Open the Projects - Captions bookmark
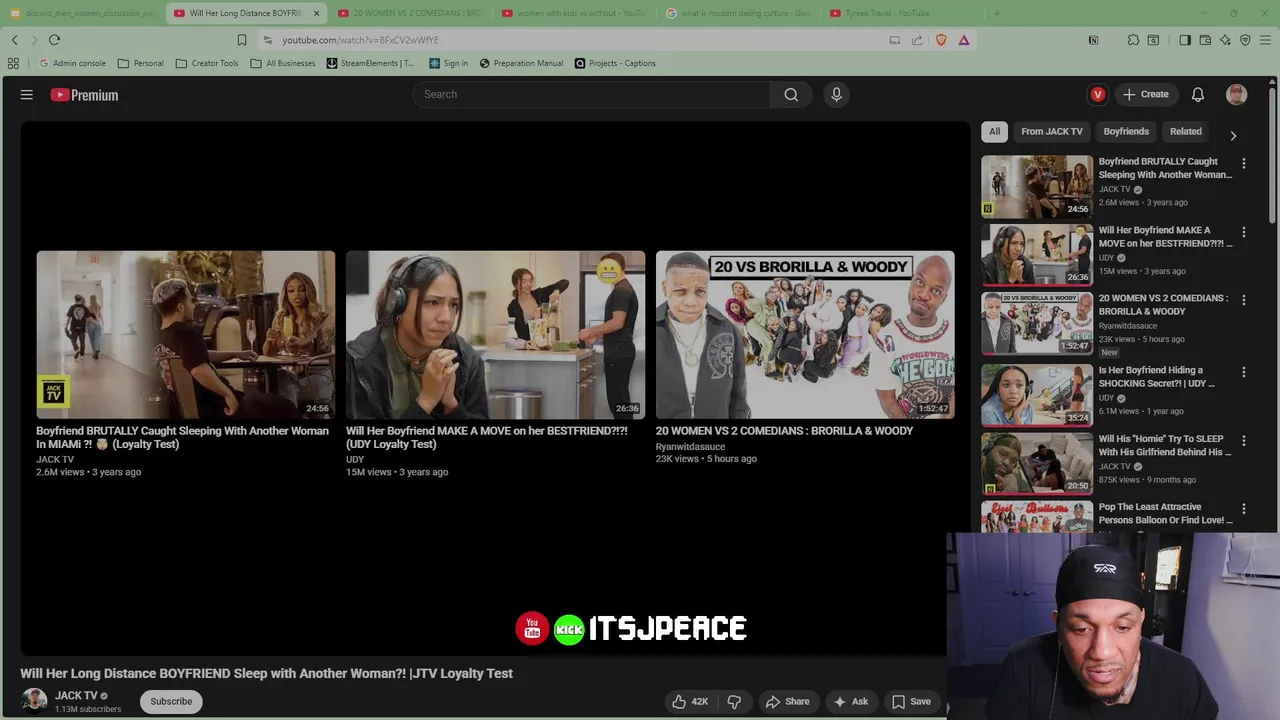 click(x=615, y=63)
